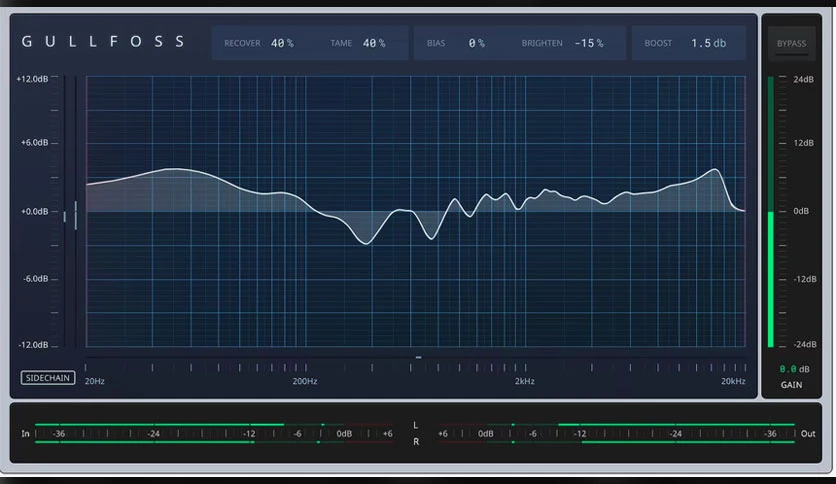Click the +6.0dB scale label

pyautogui.click(x=34, y=142)
